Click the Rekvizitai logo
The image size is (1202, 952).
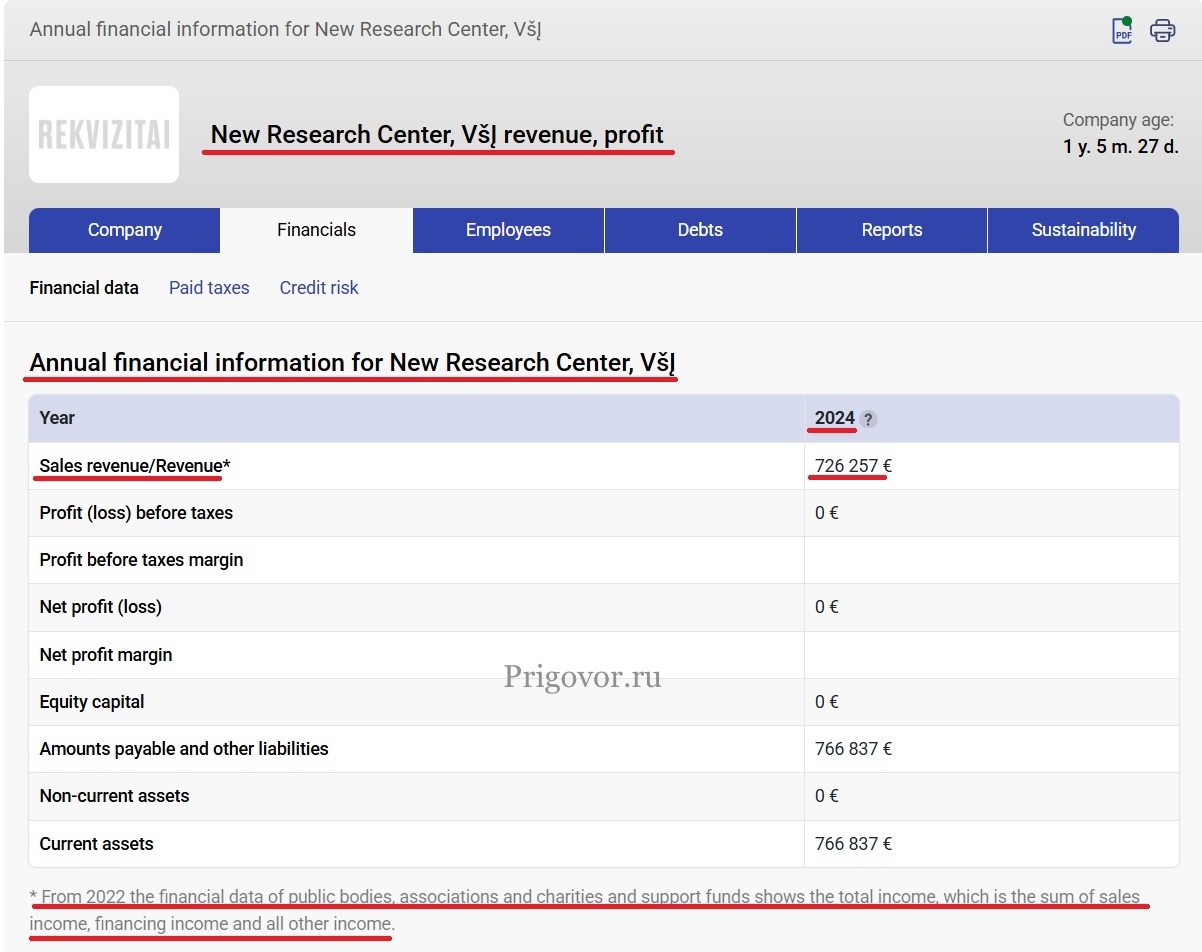104,134
